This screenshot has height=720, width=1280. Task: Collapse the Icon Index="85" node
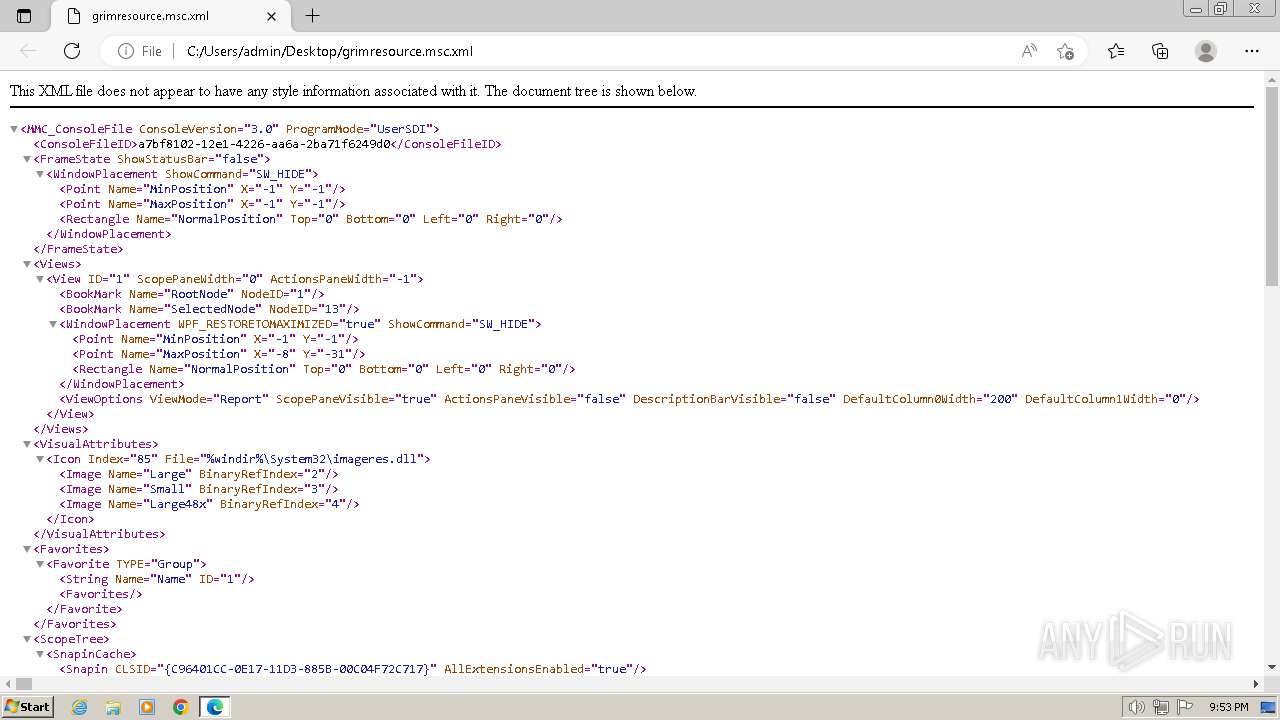click(x=40, y=459)
